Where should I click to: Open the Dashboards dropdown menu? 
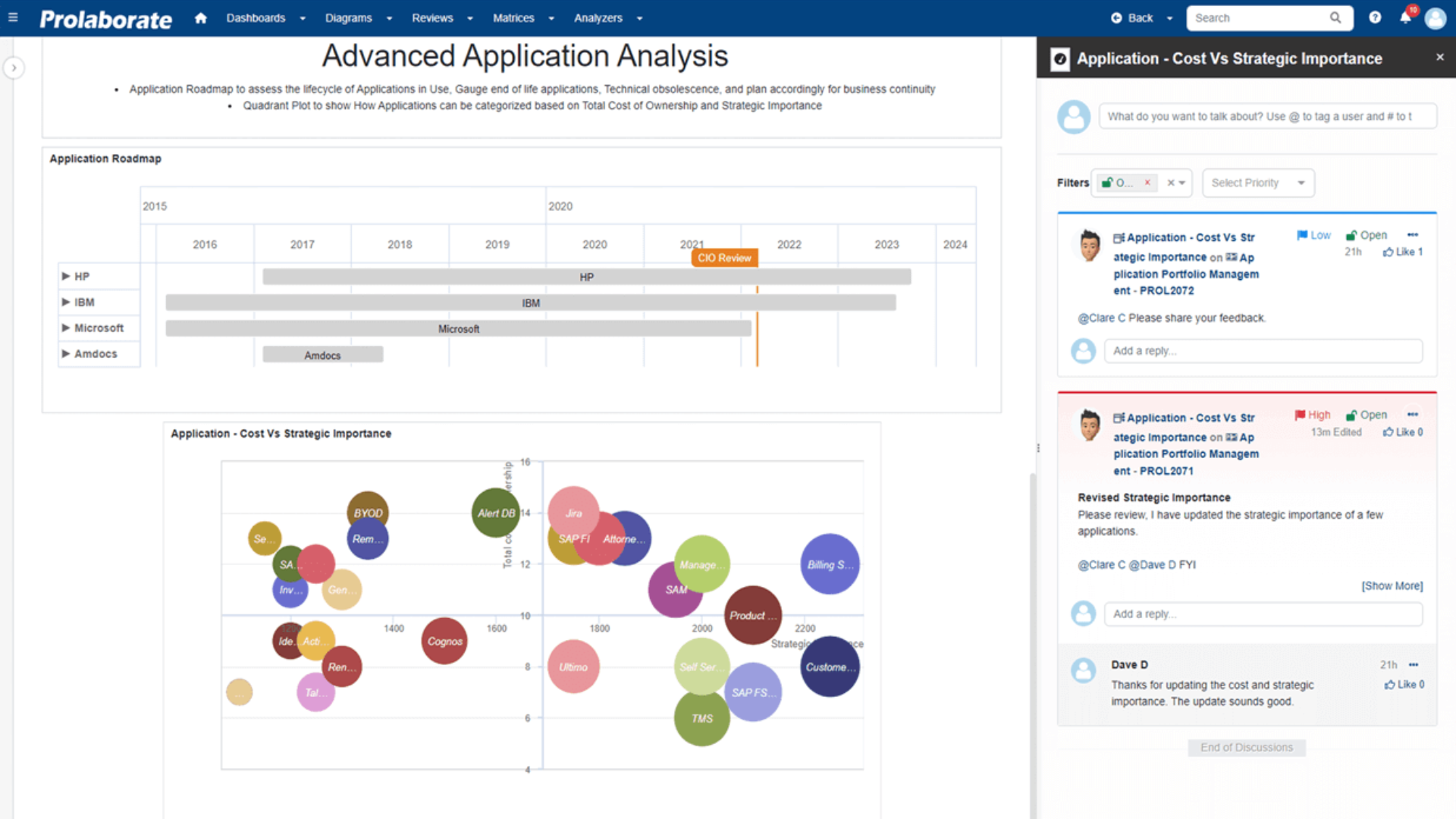(256, 17)
